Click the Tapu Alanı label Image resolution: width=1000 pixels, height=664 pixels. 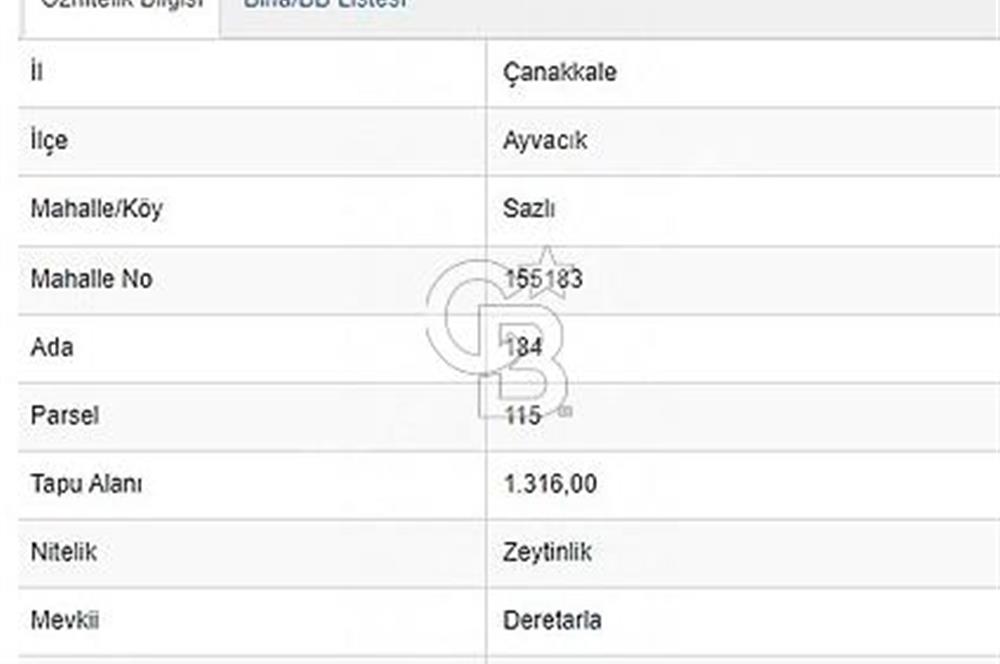click(x=86, y=484)
